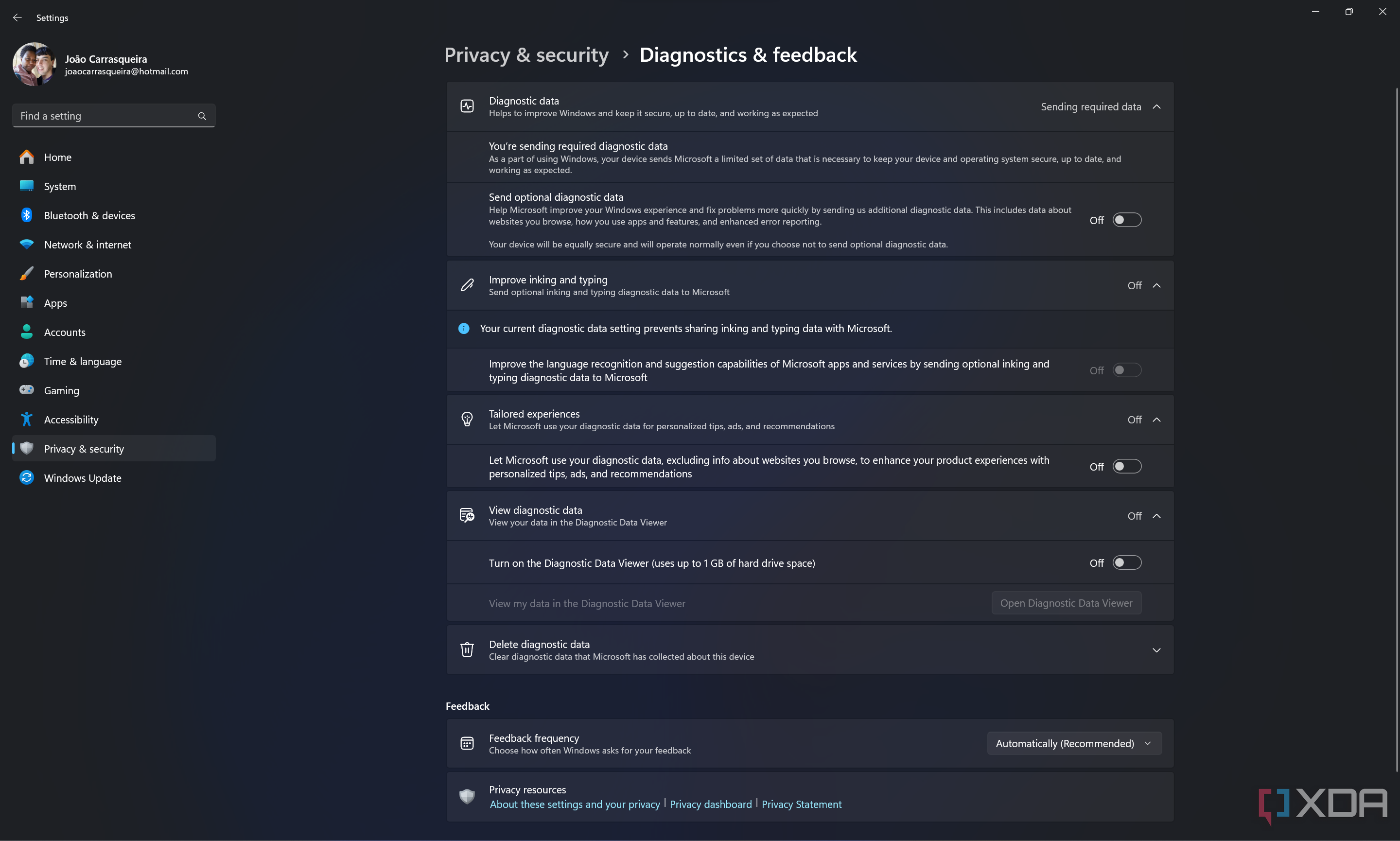Collapse the Diagnostic data section chevron
The width and height of the screenshot is (1400, 841).
(x=1156, y=106)
